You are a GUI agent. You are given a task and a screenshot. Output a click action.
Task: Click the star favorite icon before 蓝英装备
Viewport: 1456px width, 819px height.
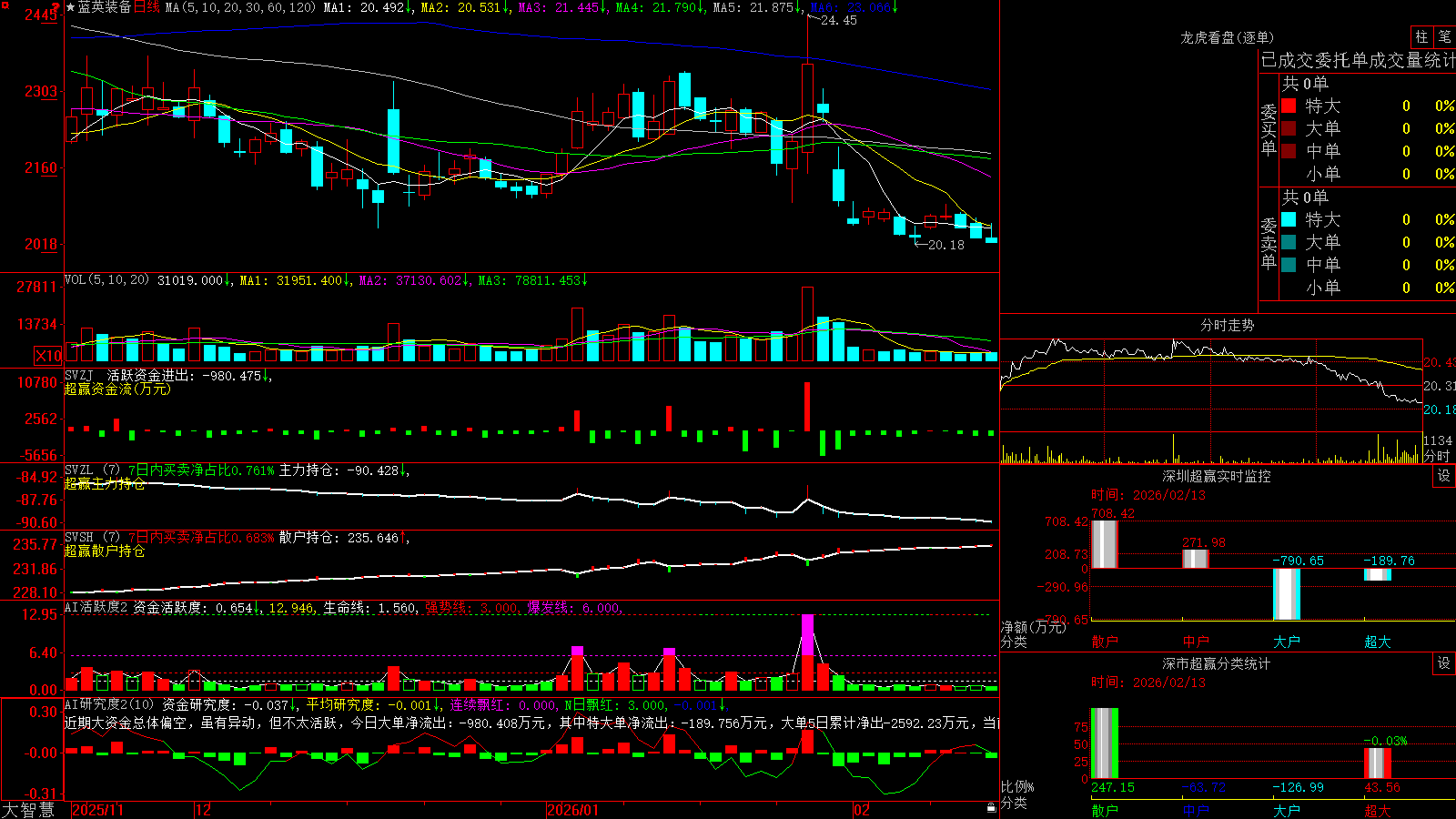coord(71,7)
